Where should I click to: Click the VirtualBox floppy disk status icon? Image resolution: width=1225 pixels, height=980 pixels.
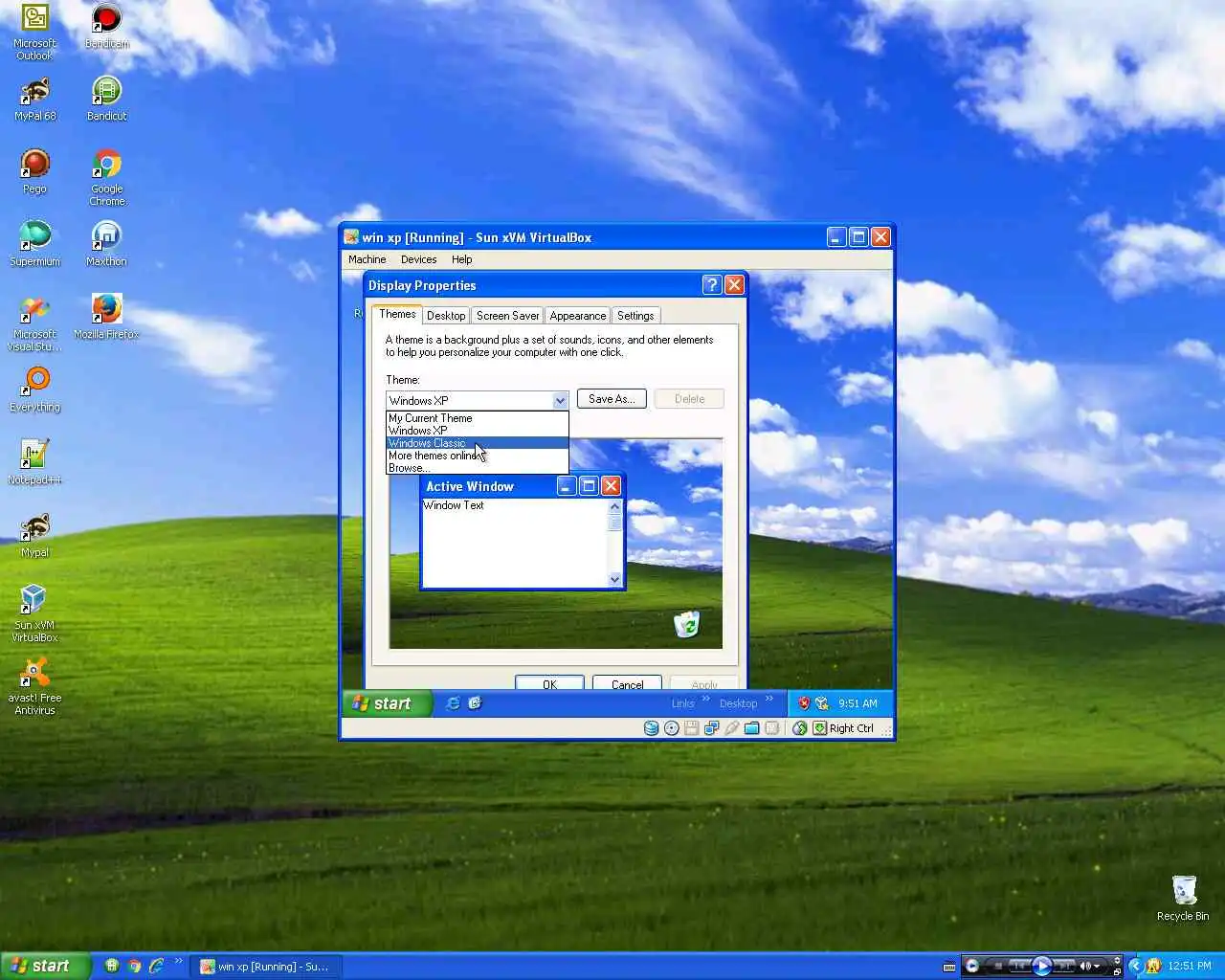[x=691, y=728]
